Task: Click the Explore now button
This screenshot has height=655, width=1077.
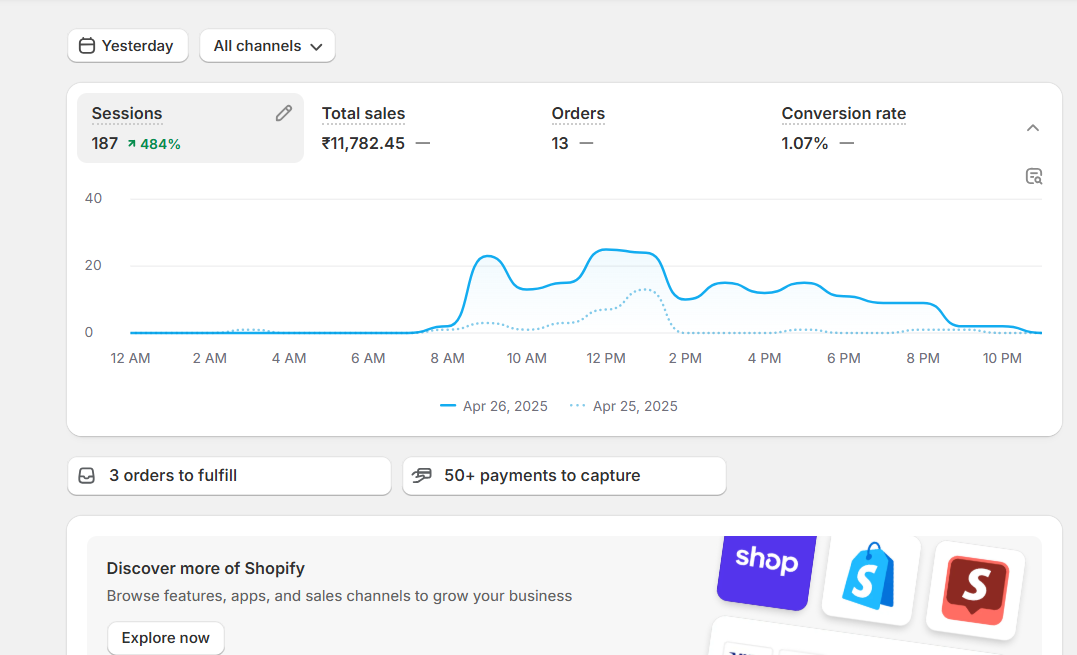Action: [166, 638]
